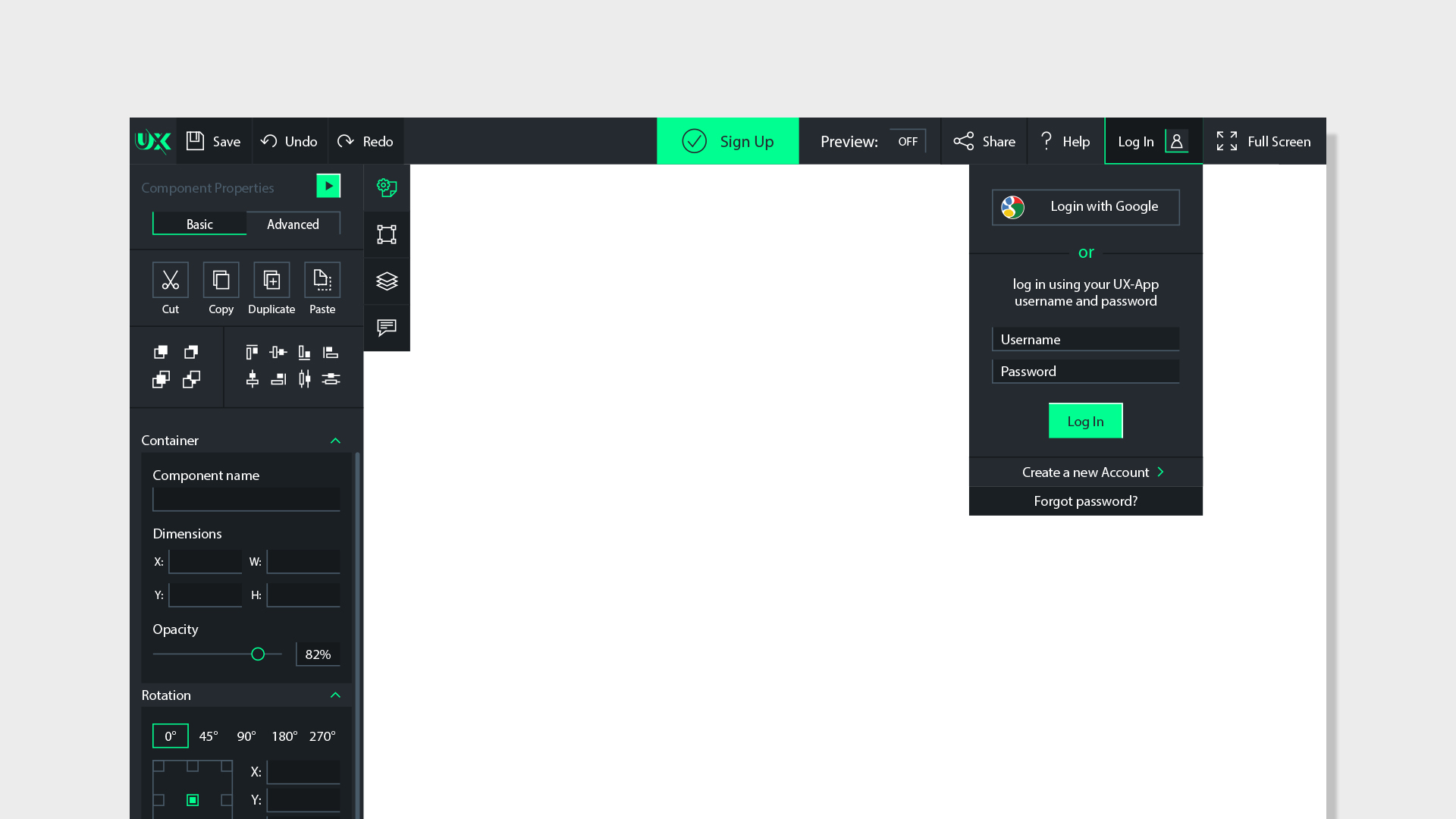Viewport: 1456px width, 819px height.
Task: Switch to the Basic tab
Action: pos(199,224)
